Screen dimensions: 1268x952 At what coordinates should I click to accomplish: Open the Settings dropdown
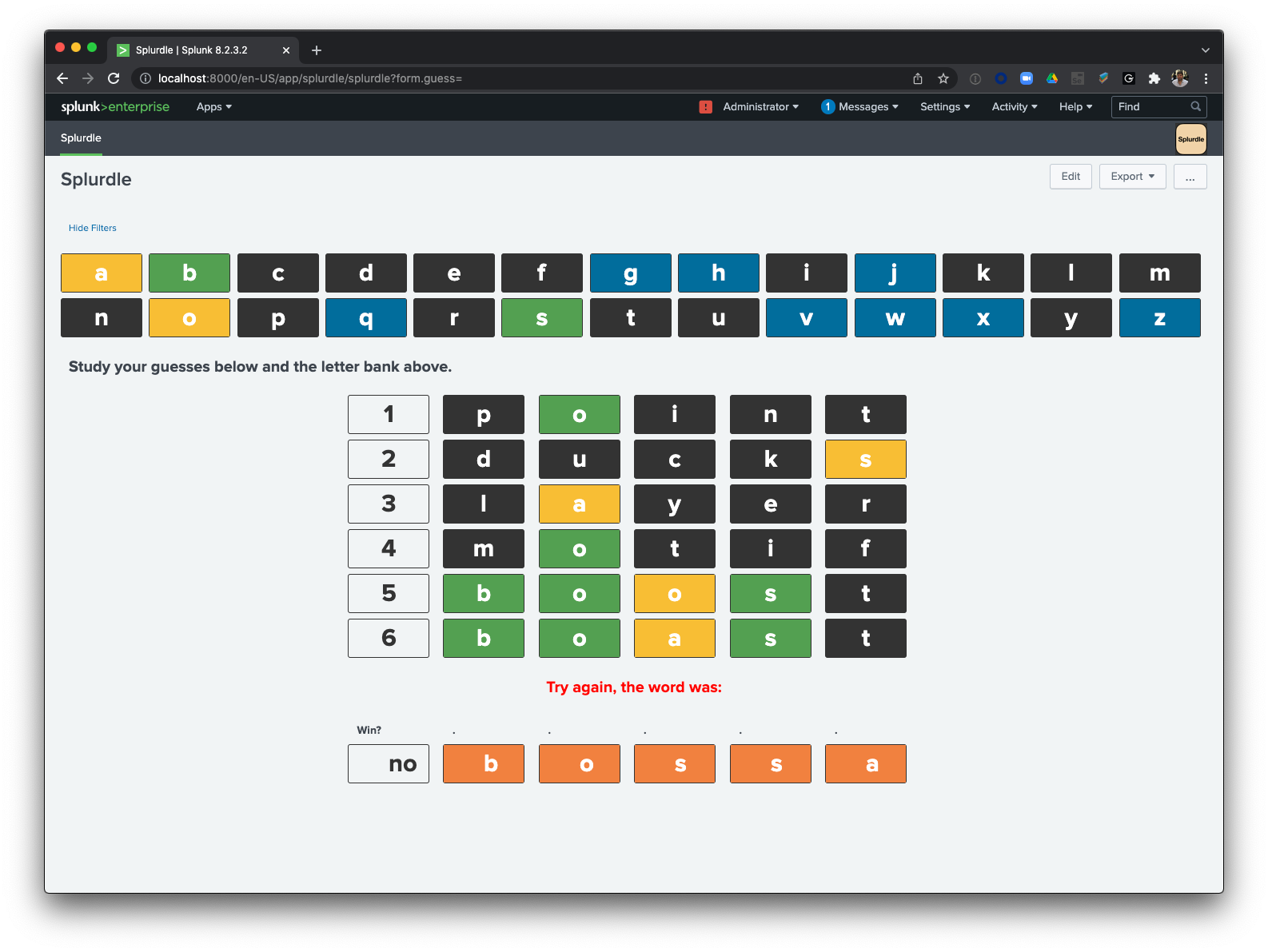(945, 107)
